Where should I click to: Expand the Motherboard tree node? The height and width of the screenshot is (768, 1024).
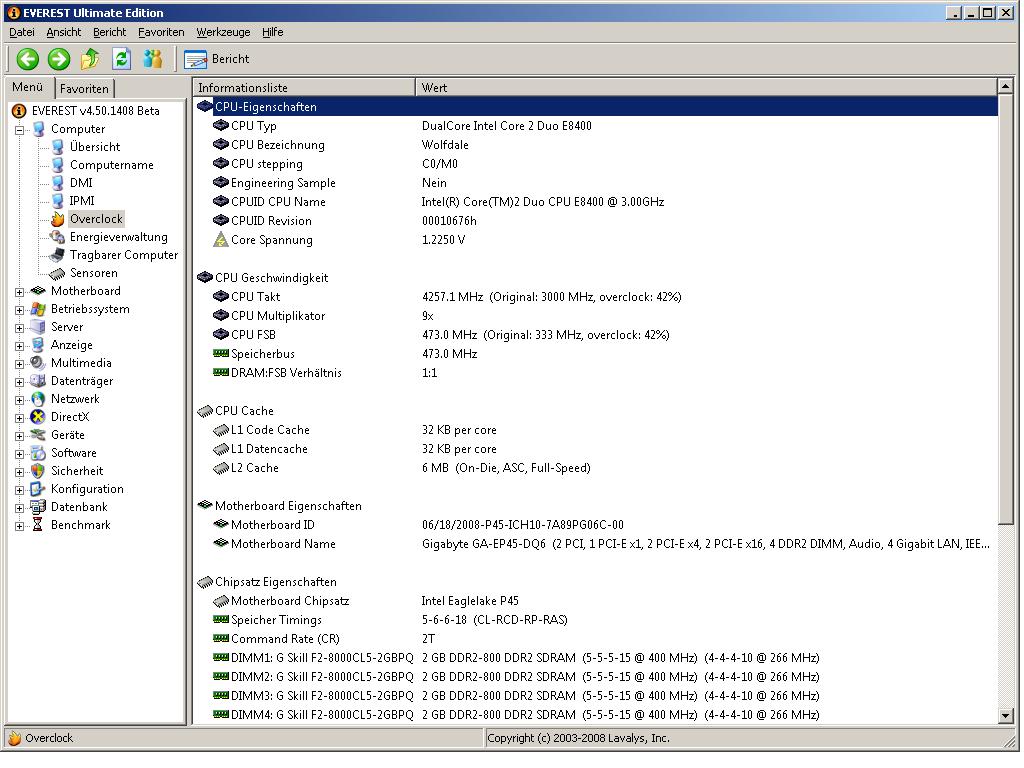(20, 292)
